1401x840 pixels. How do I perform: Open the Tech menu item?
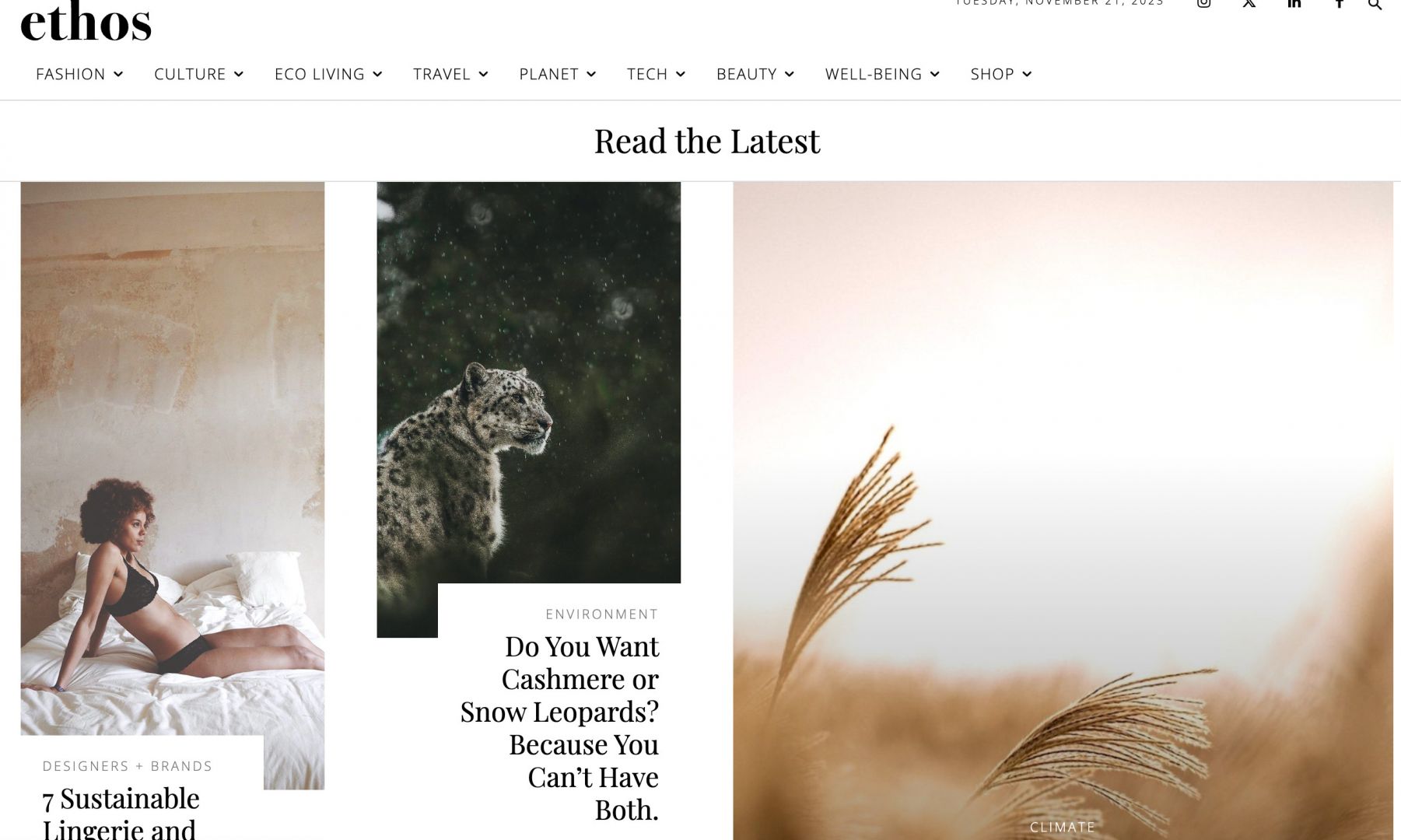coord(647,74)
